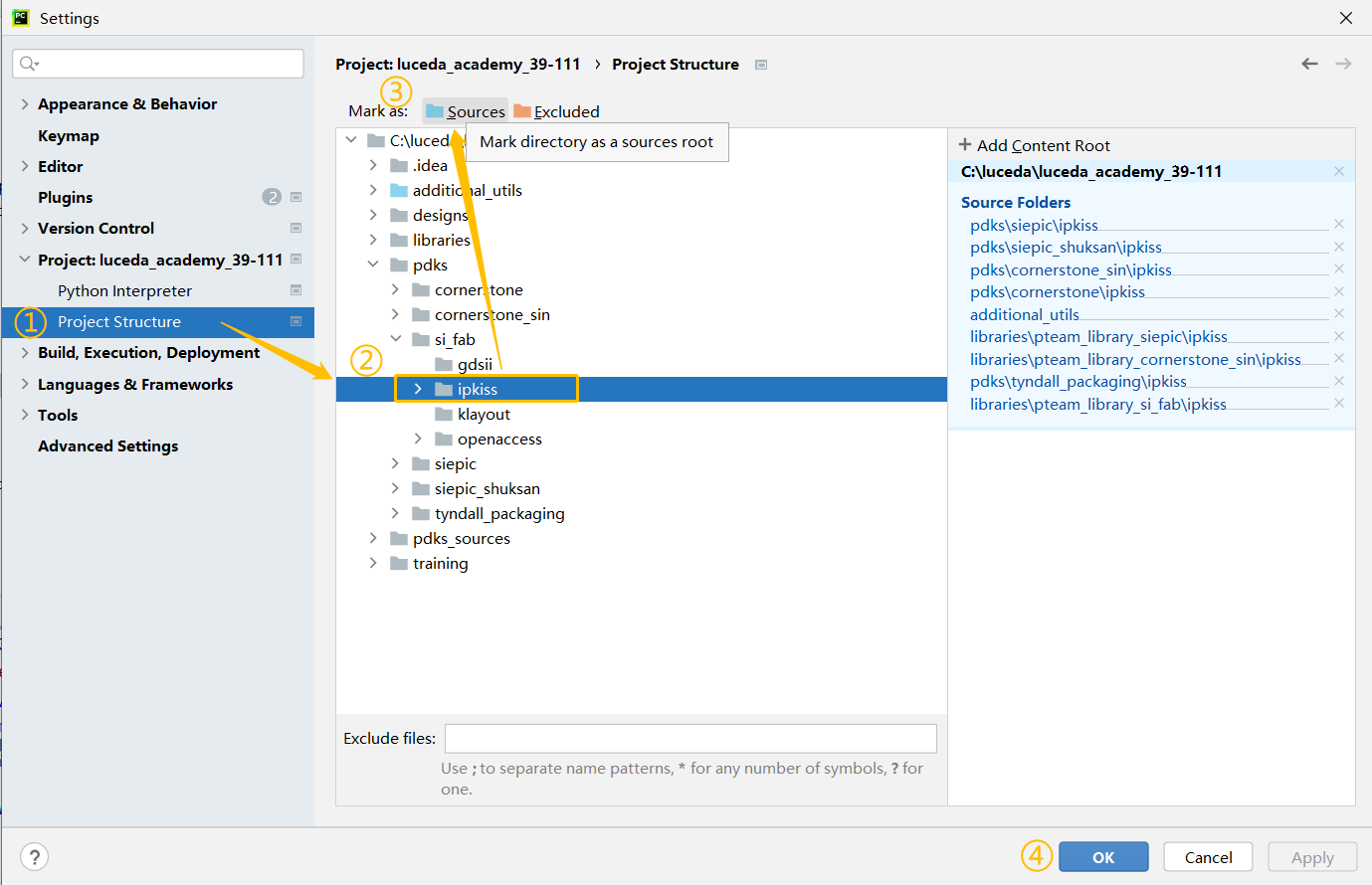Click project-level icon beside Version Control
Screen dimensions: 1372x885
295,228
